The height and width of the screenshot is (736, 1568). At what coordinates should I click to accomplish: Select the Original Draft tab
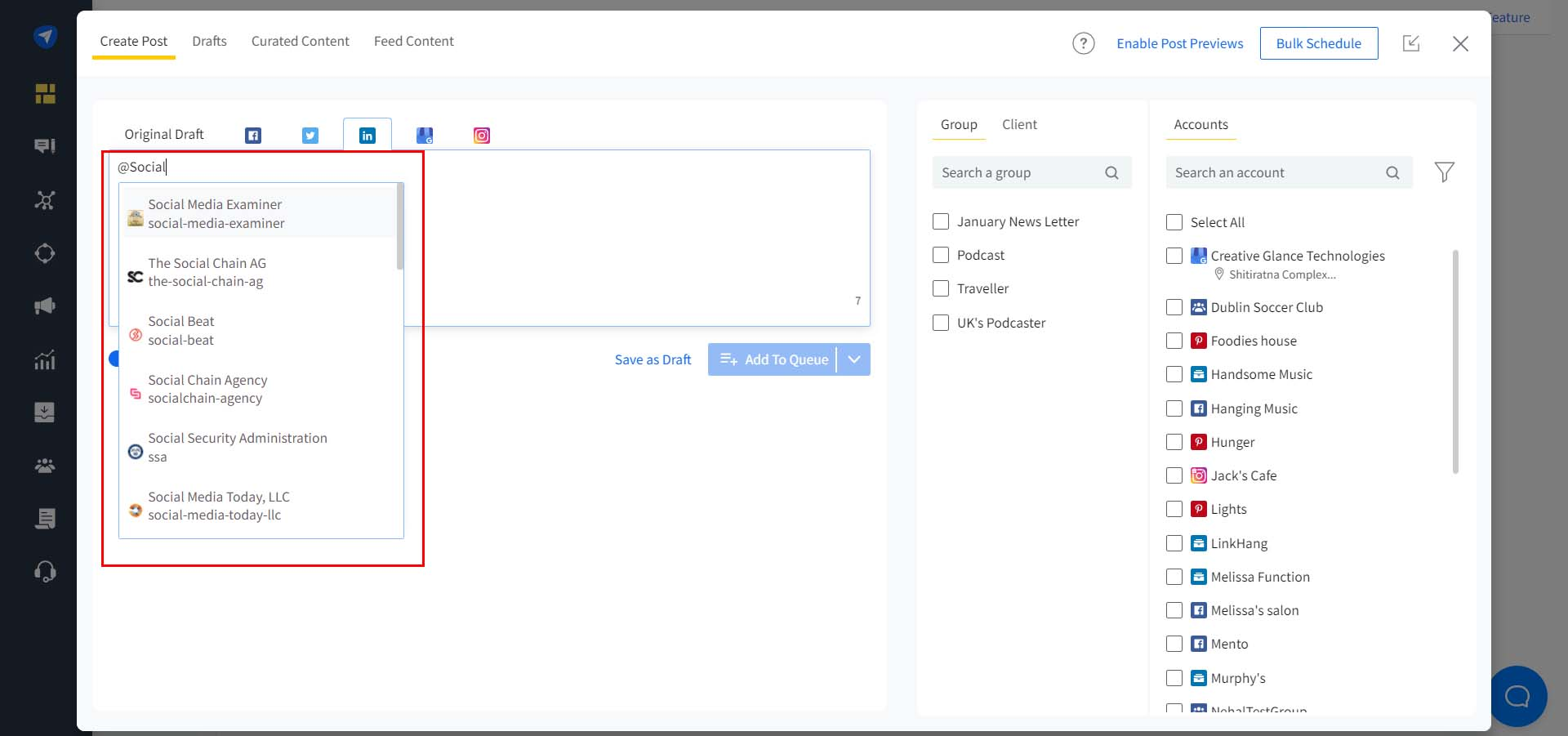164,134
